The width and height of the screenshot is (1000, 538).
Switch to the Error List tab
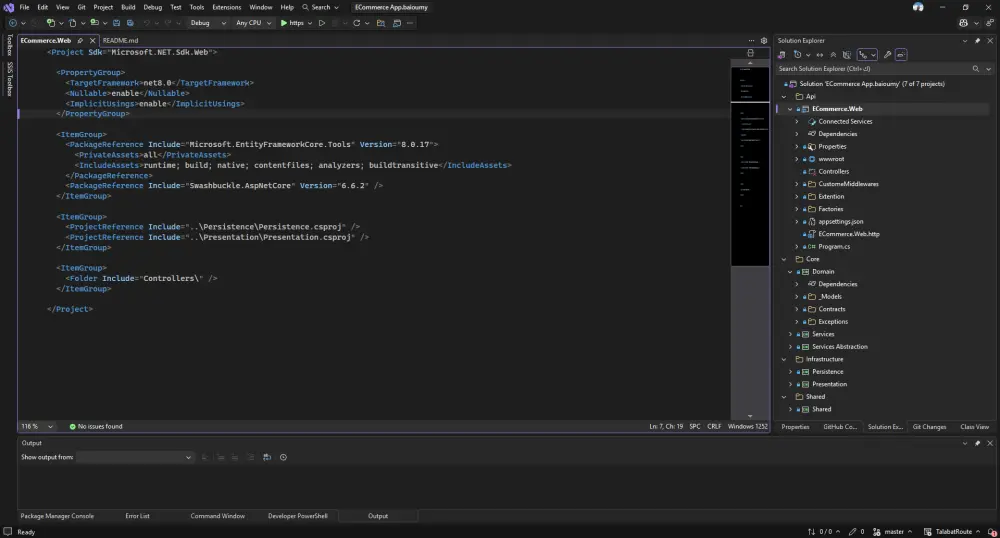137,516
